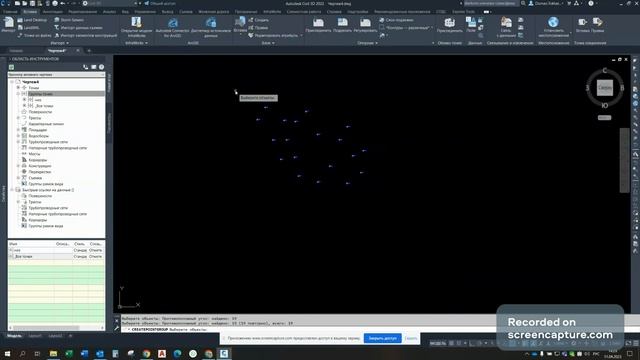Click the Закрыть доступ button
640x360 pixels.
[x=382, y=338]
